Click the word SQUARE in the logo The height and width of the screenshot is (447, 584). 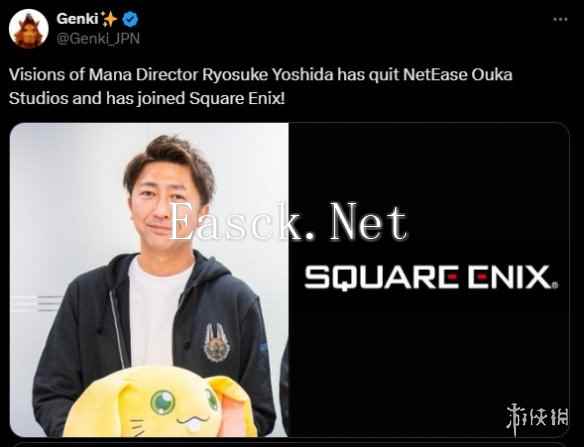pyautogui.click(x=382, y=277)
